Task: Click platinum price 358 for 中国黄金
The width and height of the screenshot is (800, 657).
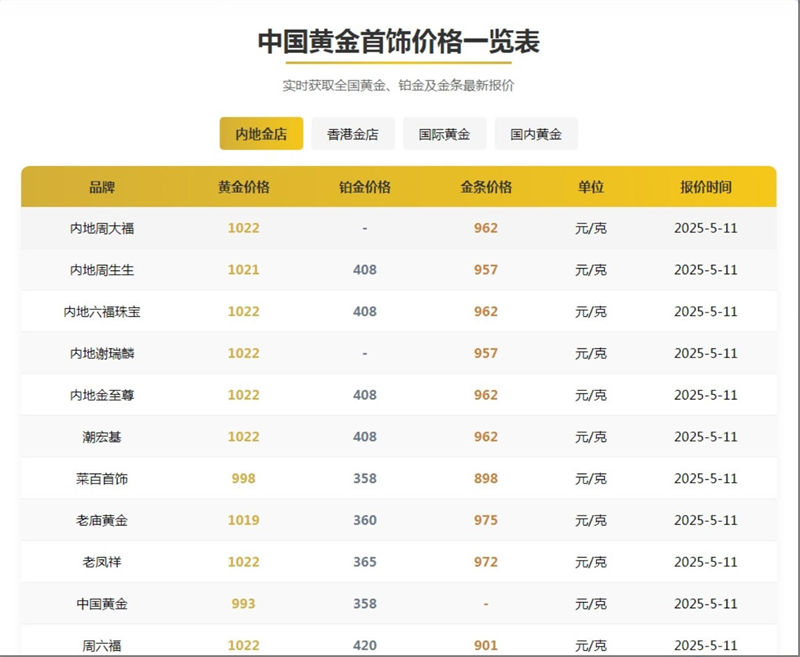Action: coord(365,604)
